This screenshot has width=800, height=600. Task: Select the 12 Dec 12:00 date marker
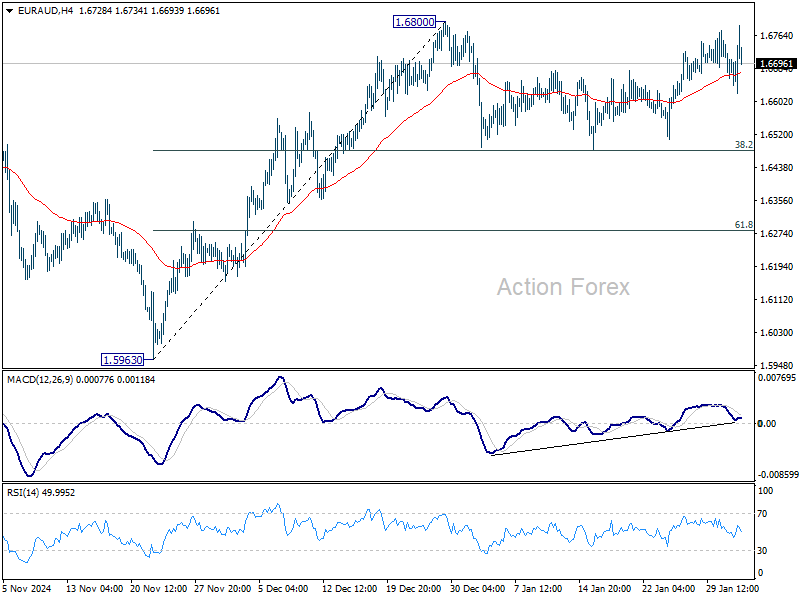point(349,588)
